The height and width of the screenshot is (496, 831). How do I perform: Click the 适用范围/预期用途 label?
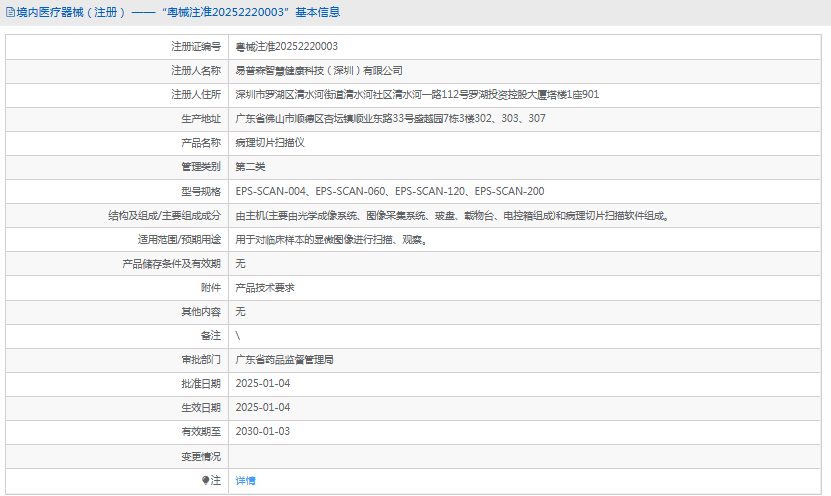179,240
